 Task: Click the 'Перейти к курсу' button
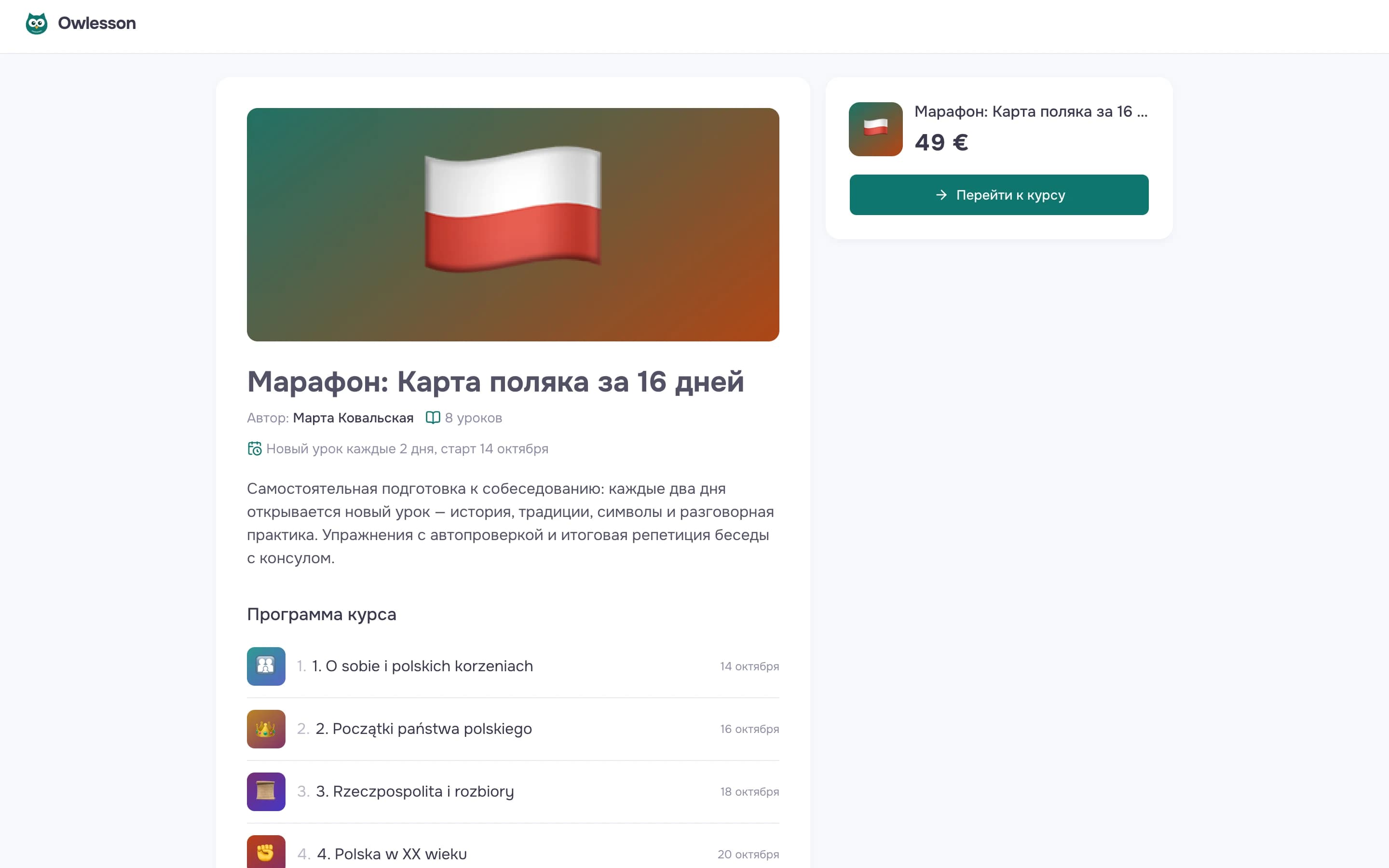point(999,195)
